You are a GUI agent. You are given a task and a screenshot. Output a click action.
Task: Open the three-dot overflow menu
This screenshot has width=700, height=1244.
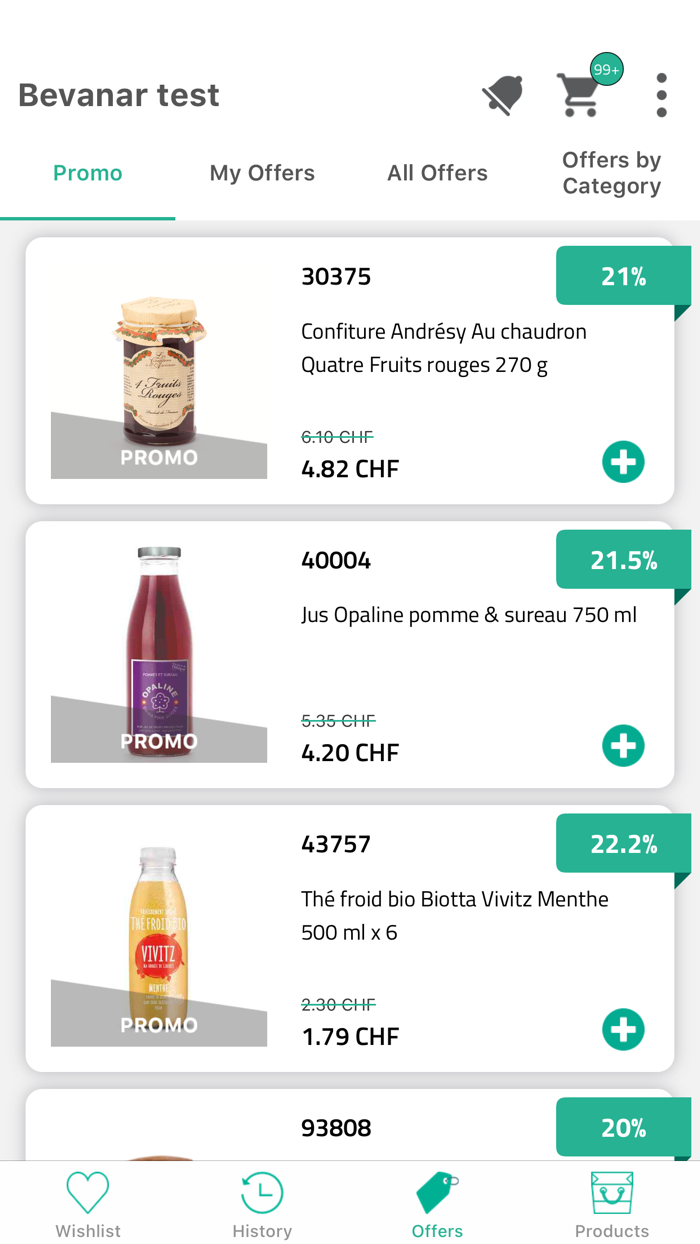(x=661, y=94)
